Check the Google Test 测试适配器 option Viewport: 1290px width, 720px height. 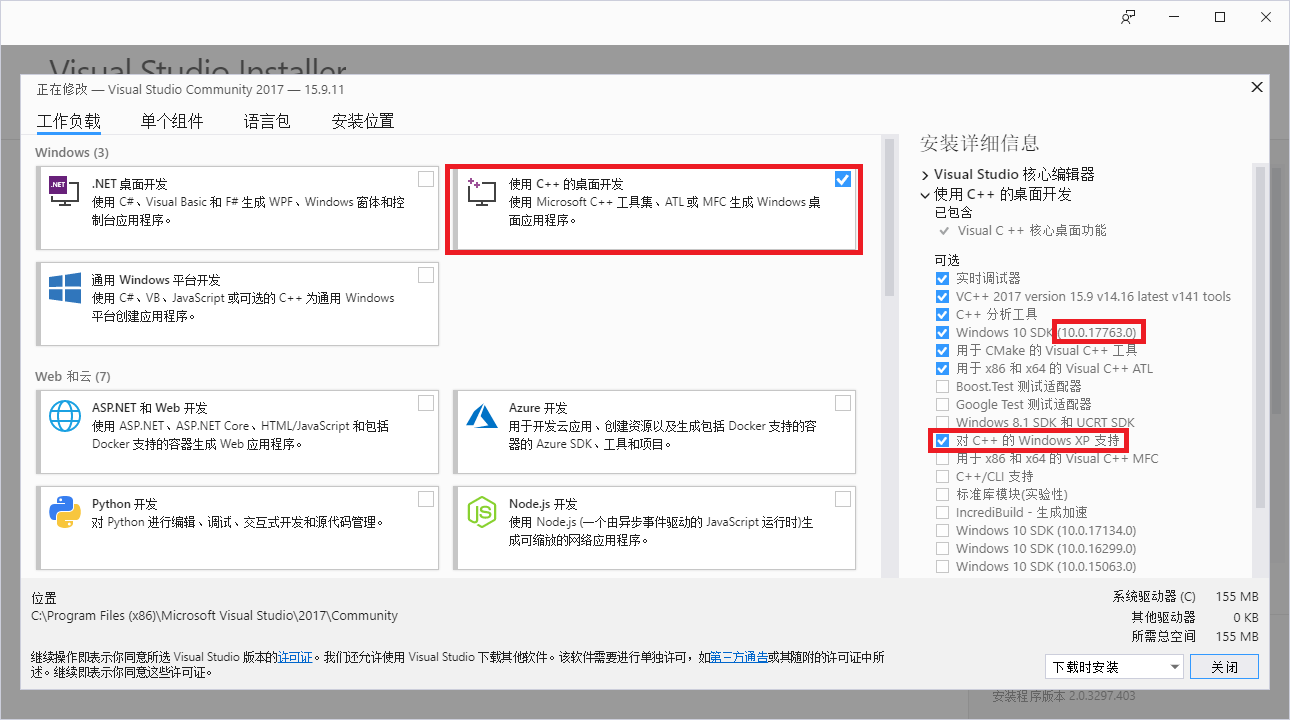pos(942,405)
